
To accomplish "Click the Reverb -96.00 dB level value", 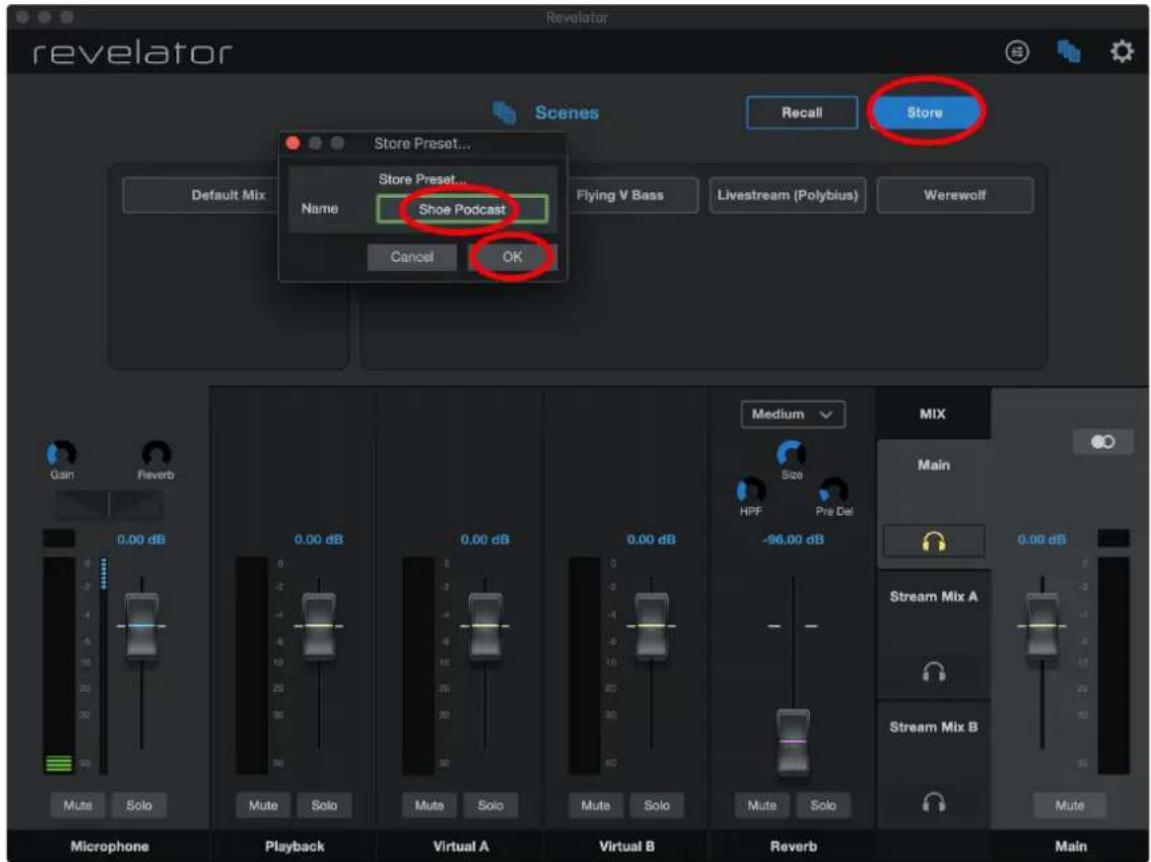I will click(x=794, y=540).
